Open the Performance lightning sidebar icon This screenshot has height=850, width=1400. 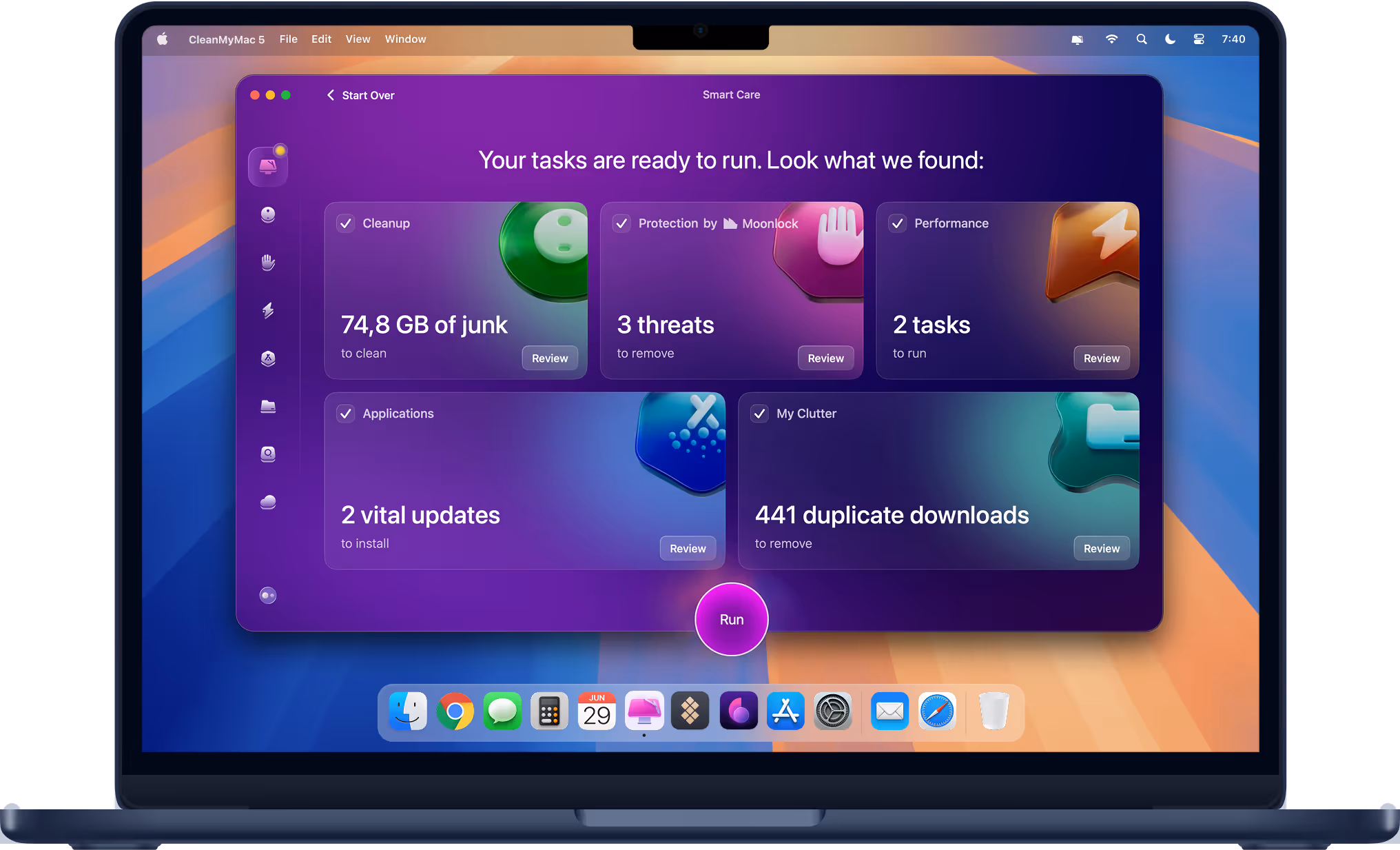point(268,310)
